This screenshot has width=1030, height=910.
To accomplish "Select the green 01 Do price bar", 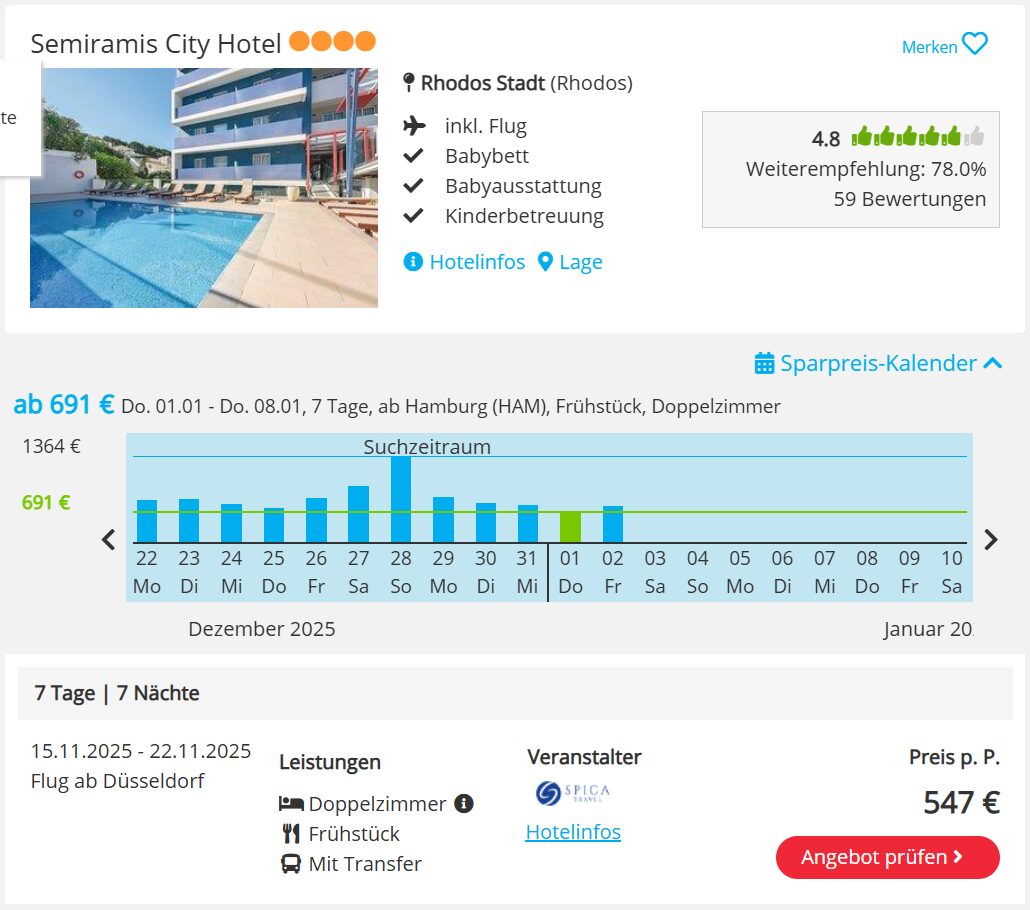I will coord(570,527).
